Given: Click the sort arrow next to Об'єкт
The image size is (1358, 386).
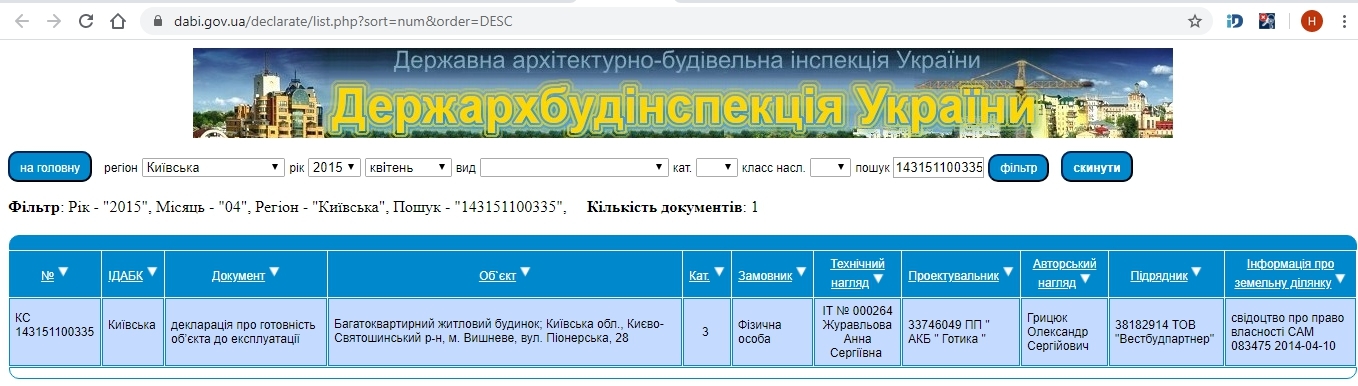Looking at the screenshot, I should pyautogui.click(x=526, y=271).
